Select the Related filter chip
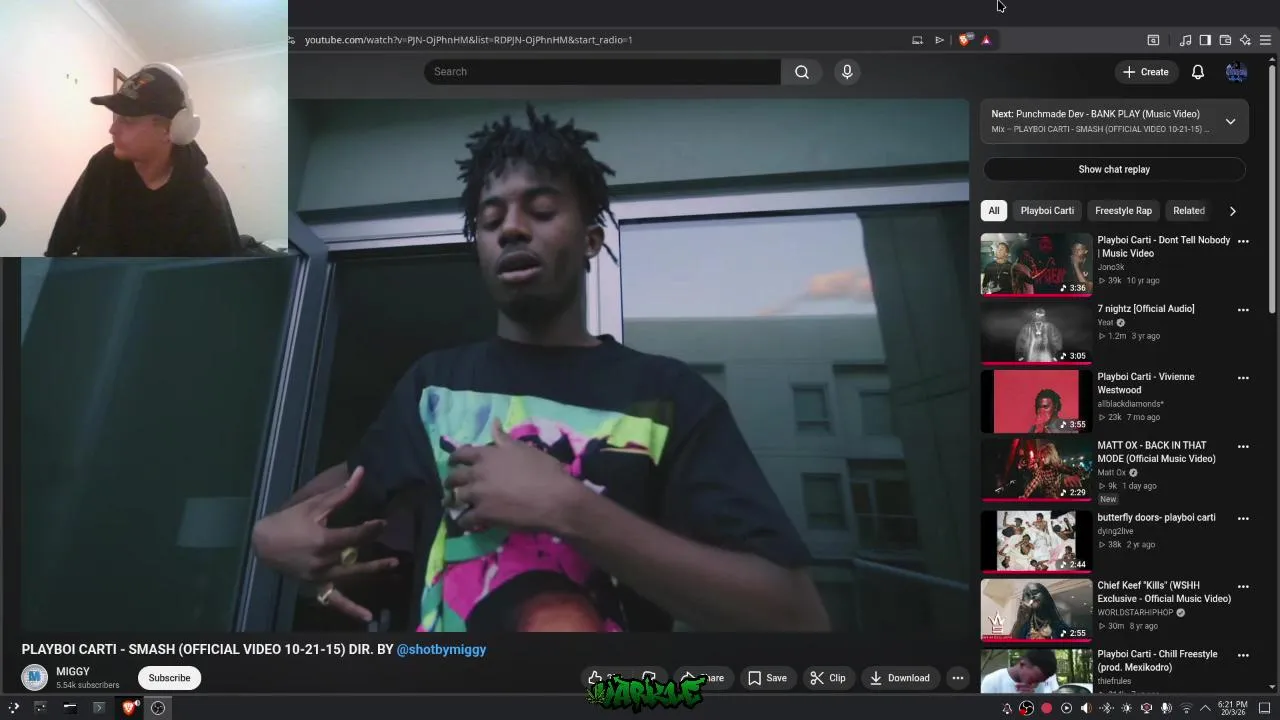 coord(1188,210)
